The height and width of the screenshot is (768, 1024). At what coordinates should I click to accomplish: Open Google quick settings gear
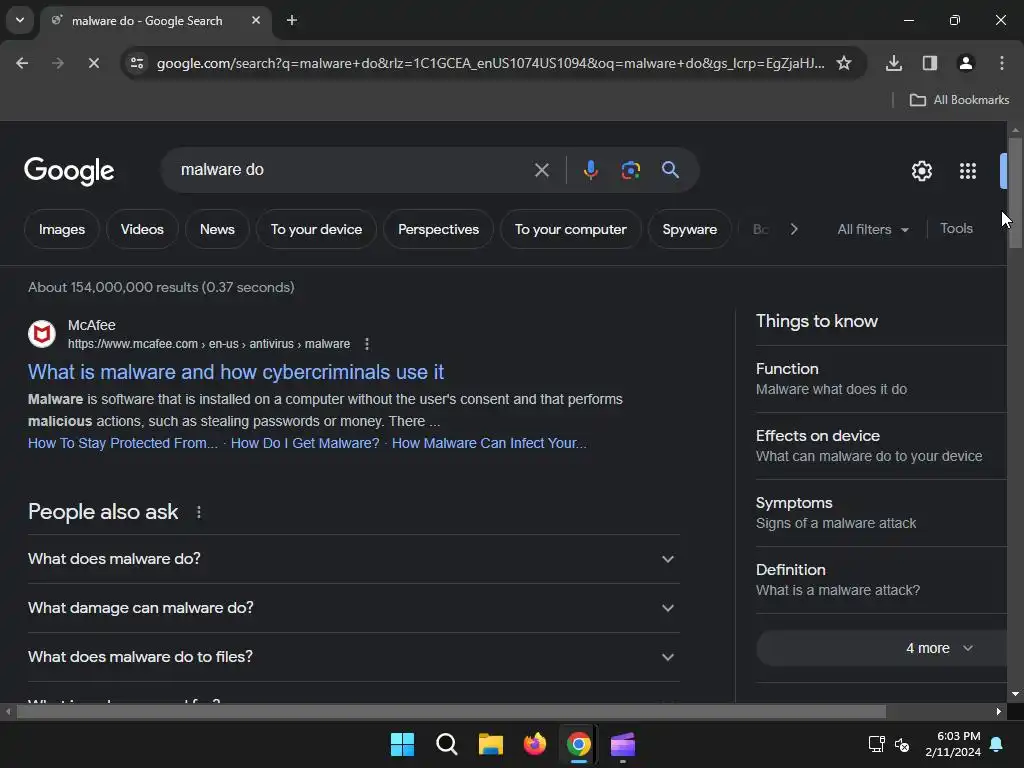point(921,171)
